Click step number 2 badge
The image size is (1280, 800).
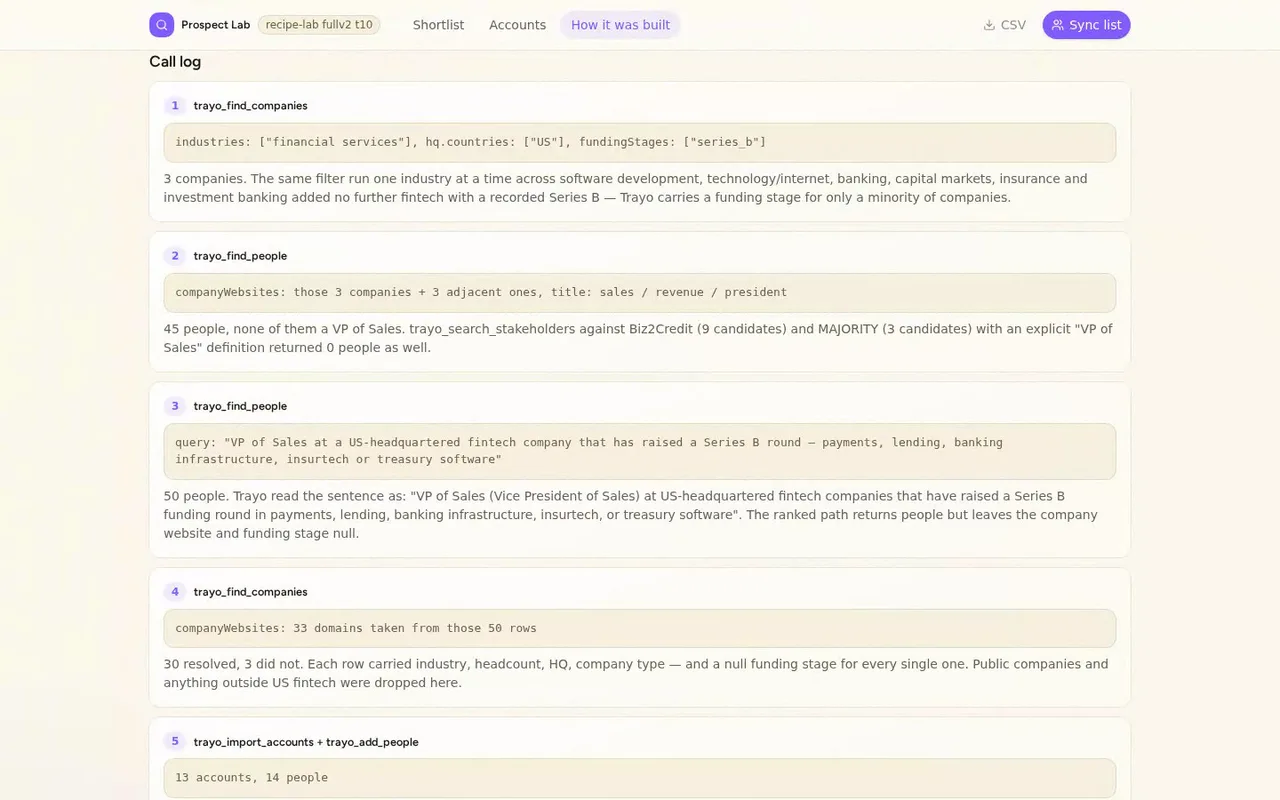click(x=175, y=256)
